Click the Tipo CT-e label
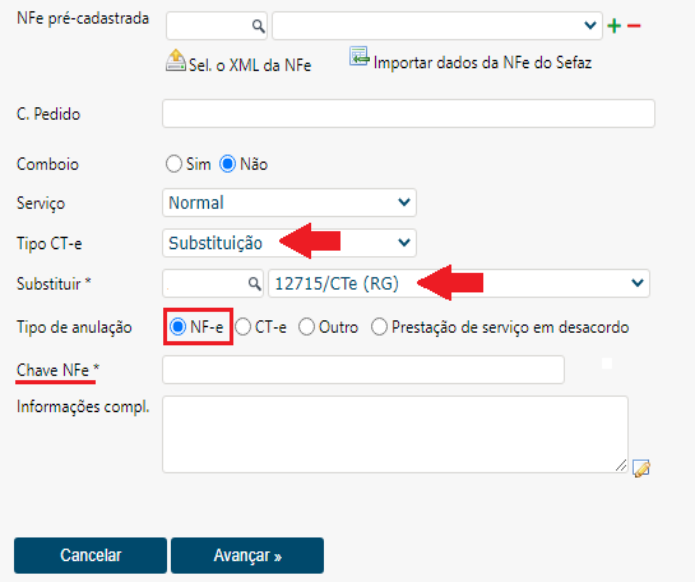This screenshot has width=696, height=582. coord(49,243)
